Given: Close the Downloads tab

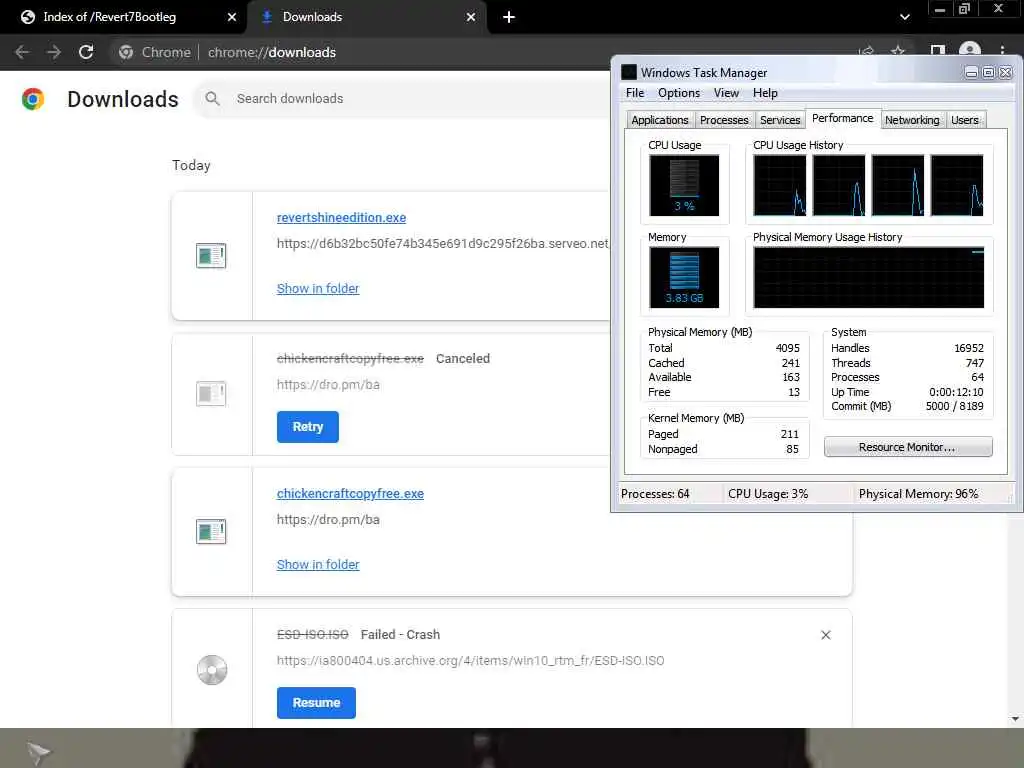Looking at the screenshot, I should (x=471, y=17).
